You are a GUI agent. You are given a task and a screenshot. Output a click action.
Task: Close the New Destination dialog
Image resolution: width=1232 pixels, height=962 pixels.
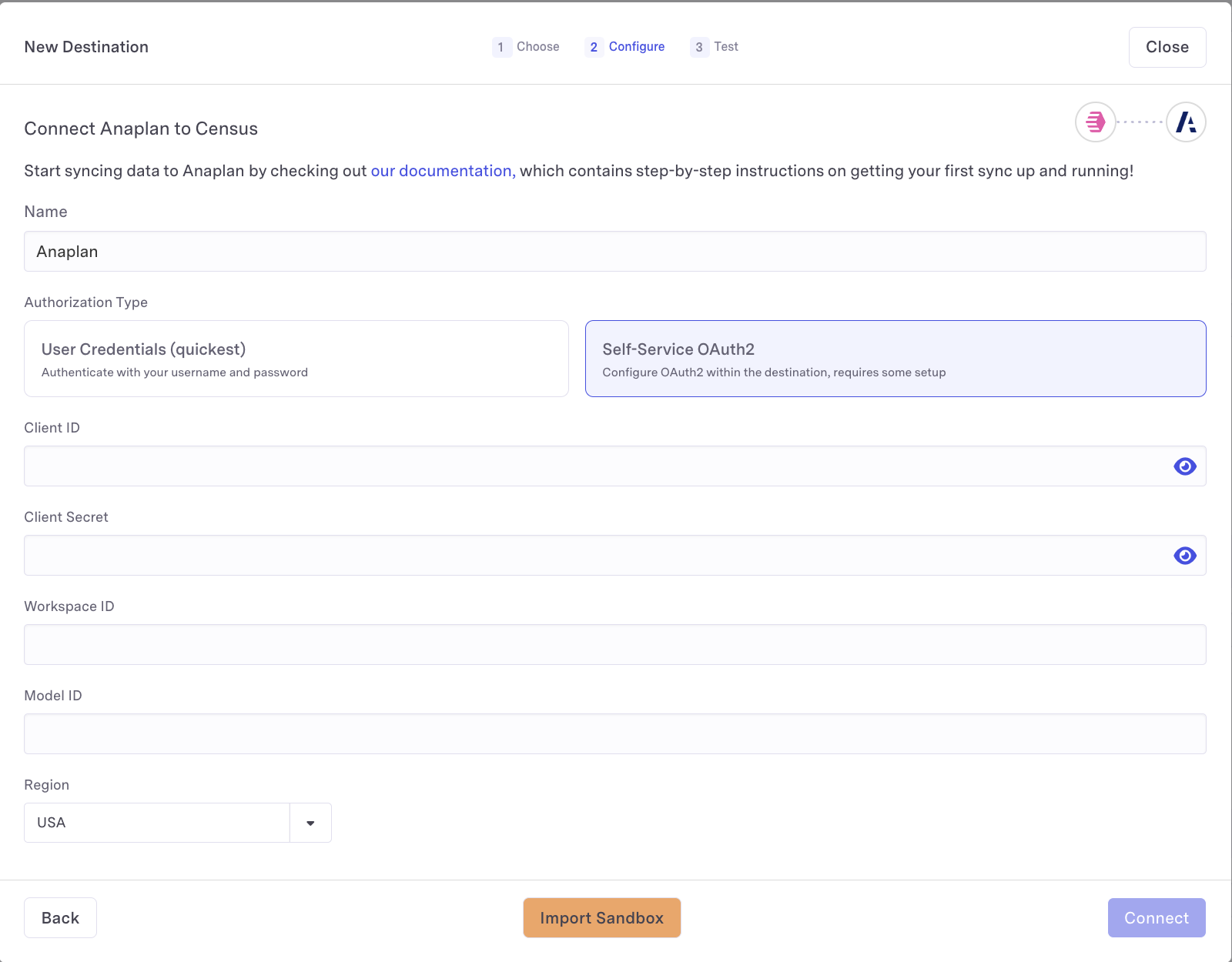click(x=1167, y=47)
